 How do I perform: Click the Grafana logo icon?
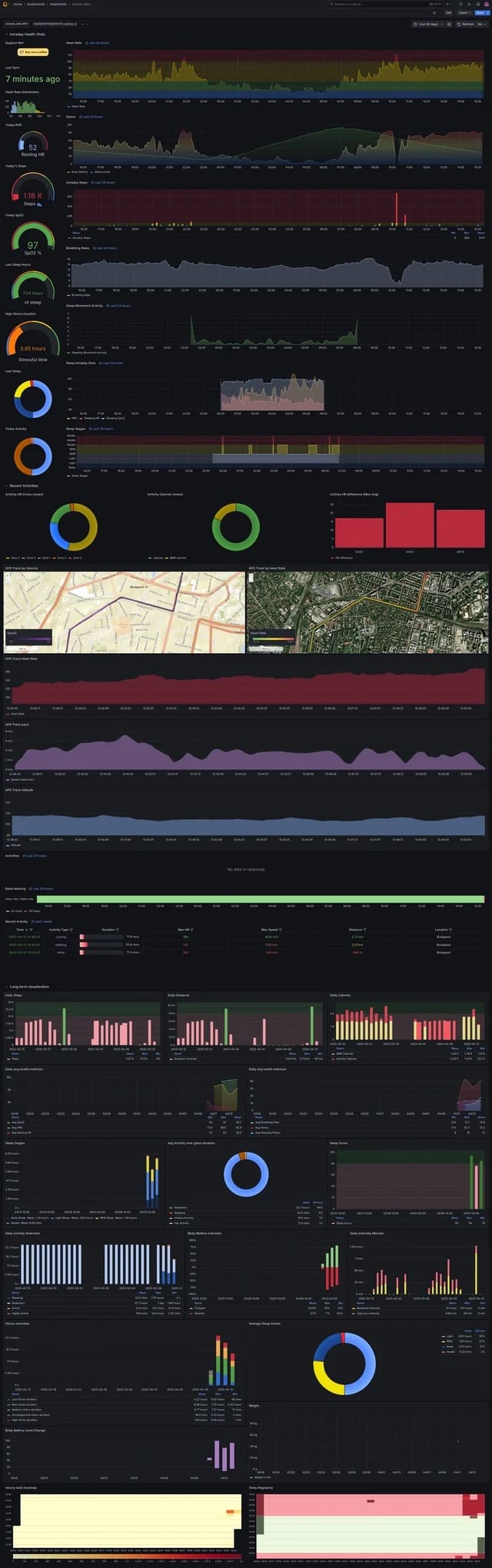[6, 4]
